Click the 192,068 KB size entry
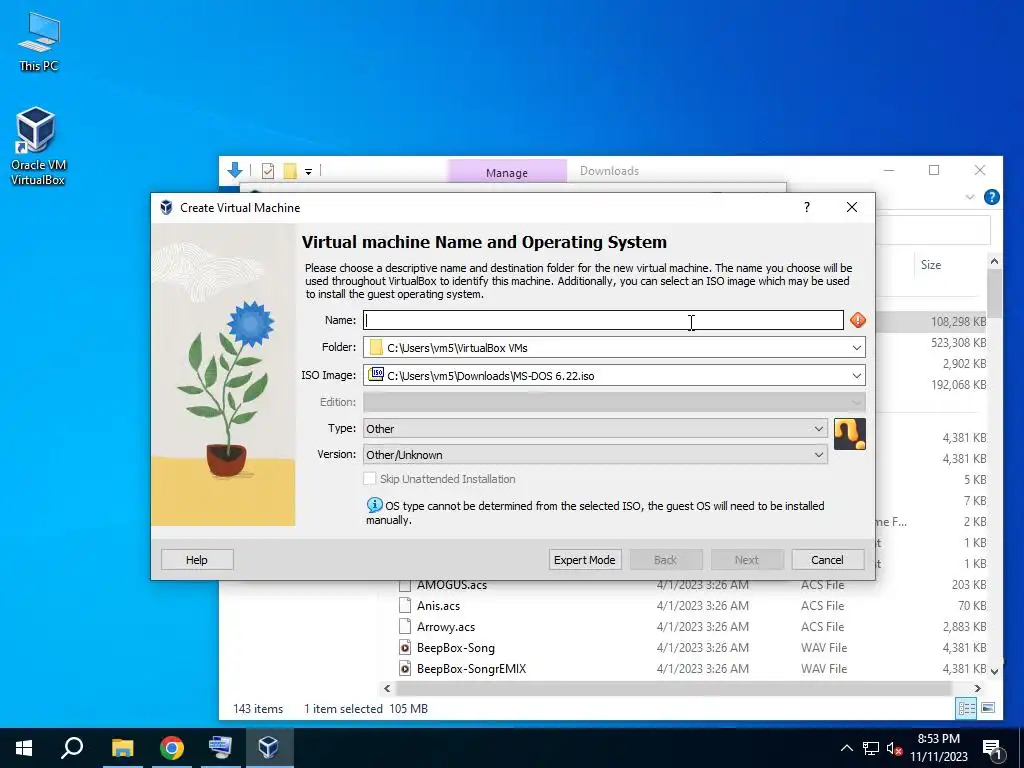 click(958, 384)
